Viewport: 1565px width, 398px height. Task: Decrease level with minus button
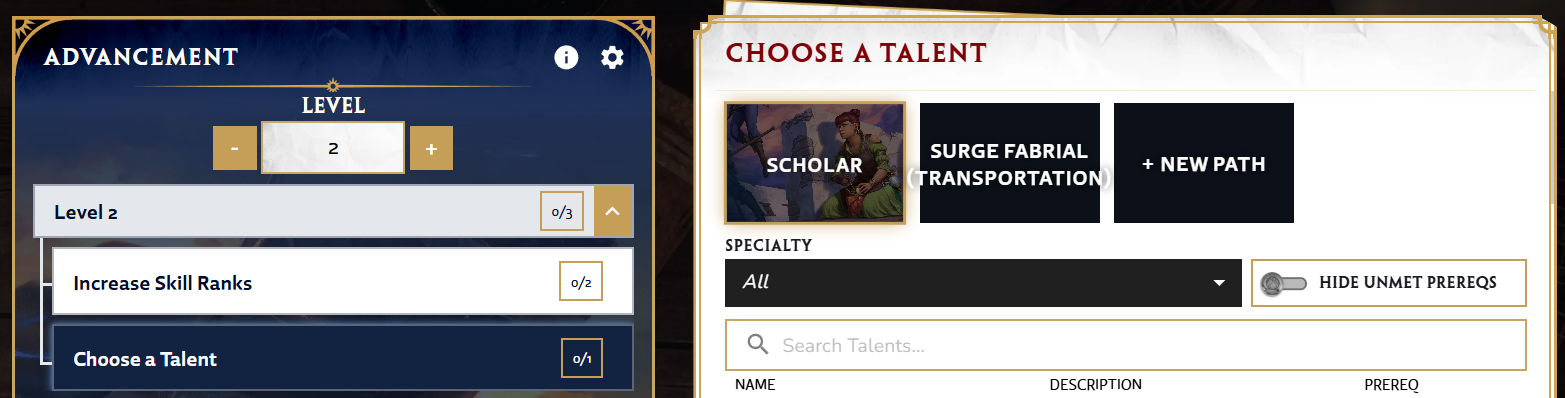[234, 149]
